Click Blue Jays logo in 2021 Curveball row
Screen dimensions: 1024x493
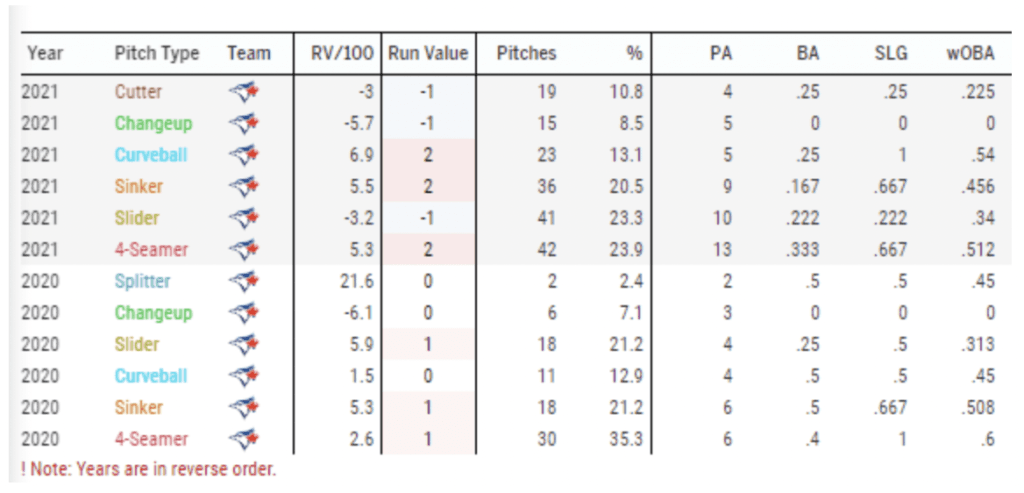pos(243,155)
